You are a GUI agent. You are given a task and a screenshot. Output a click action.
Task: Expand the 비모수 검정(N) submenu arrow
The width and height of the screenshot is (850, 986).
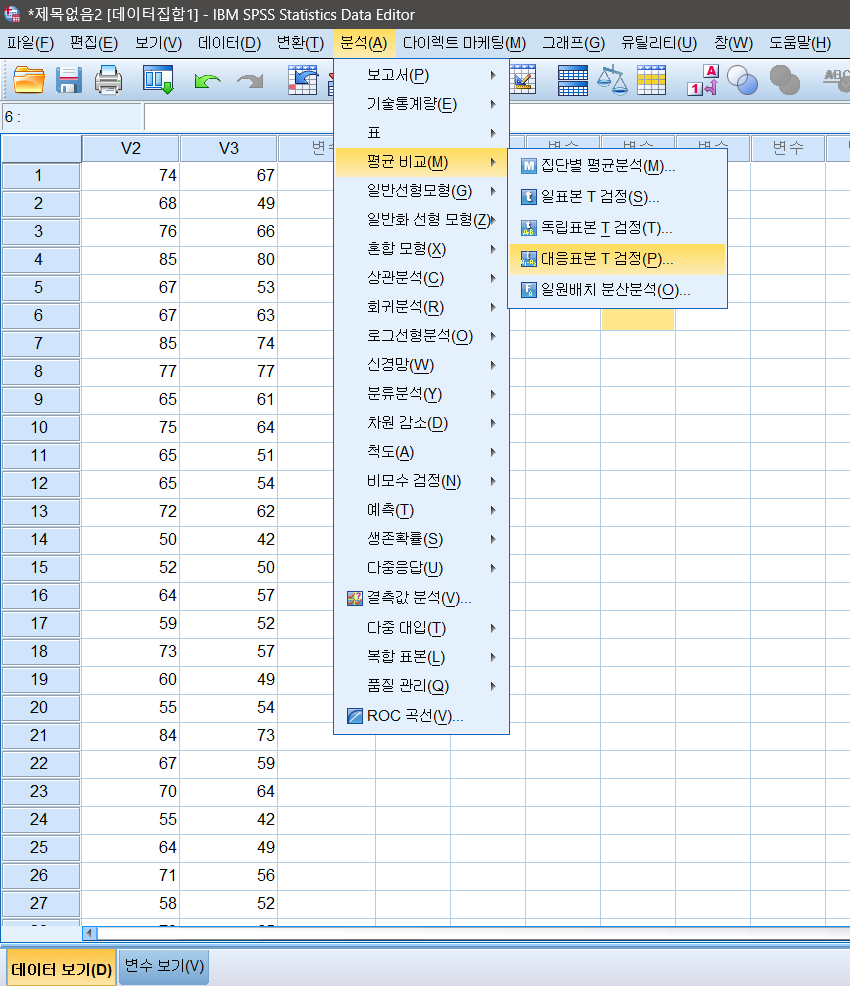(x=494, y=481)
